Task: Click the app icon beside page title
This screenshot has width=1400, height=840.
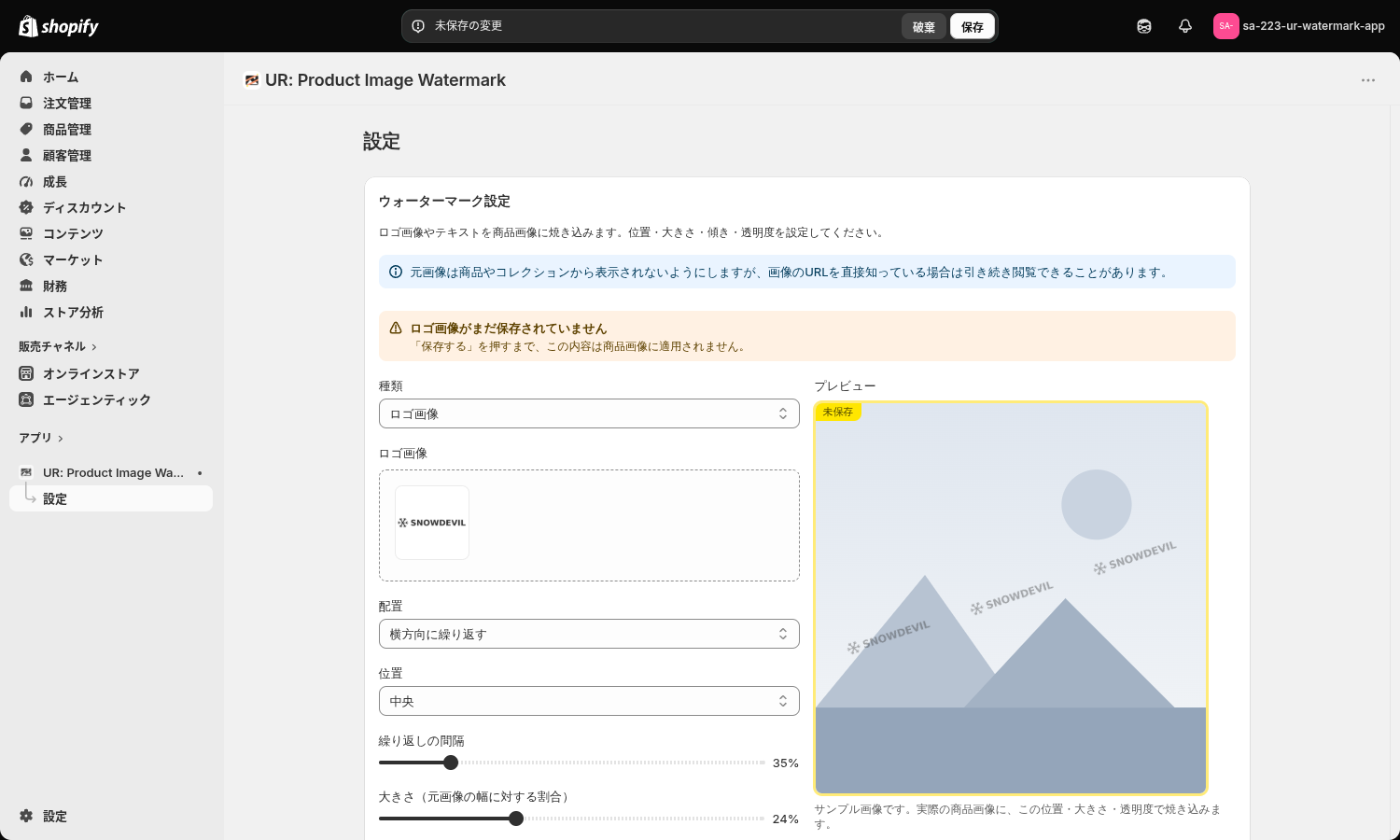Action: (x=251, y=80)
